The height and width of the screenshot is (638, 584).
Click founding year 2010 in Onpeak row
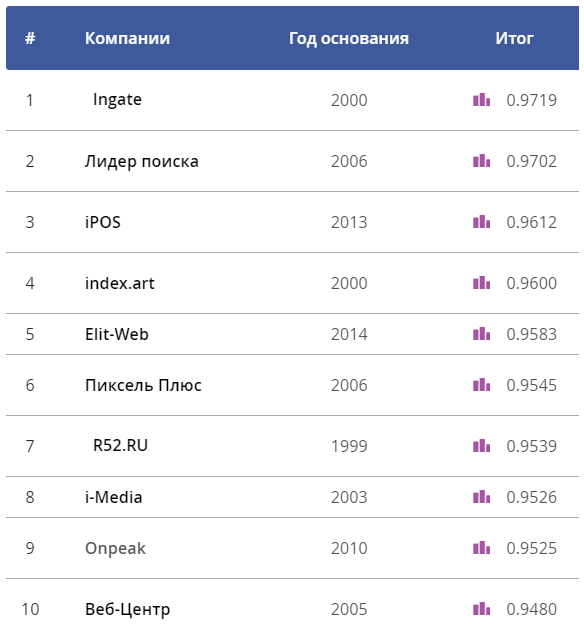point(349,548)
